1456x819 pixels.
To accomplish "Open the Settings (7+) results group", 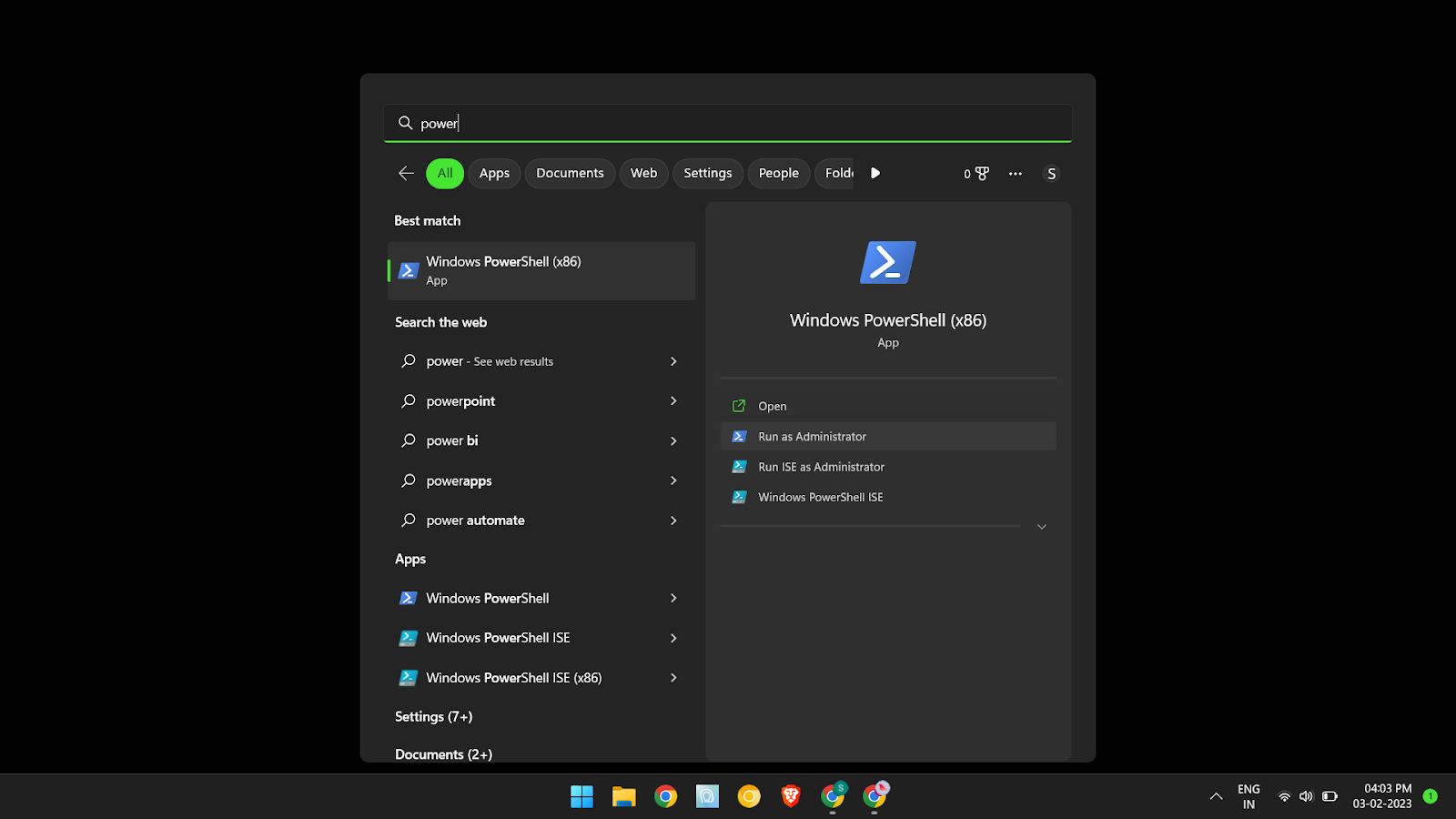I will pyautogui.click(x=433, y=717).
